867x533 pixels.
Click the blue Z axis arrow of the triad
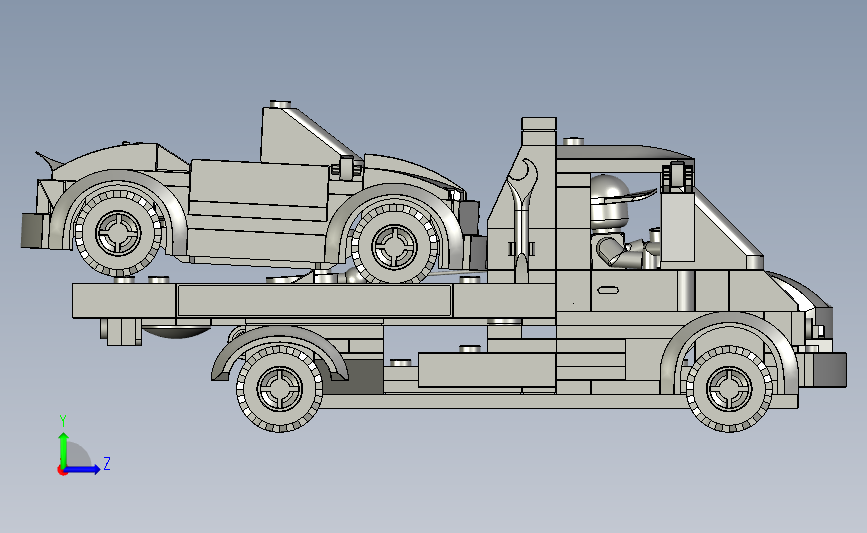[x=83, y=469]
